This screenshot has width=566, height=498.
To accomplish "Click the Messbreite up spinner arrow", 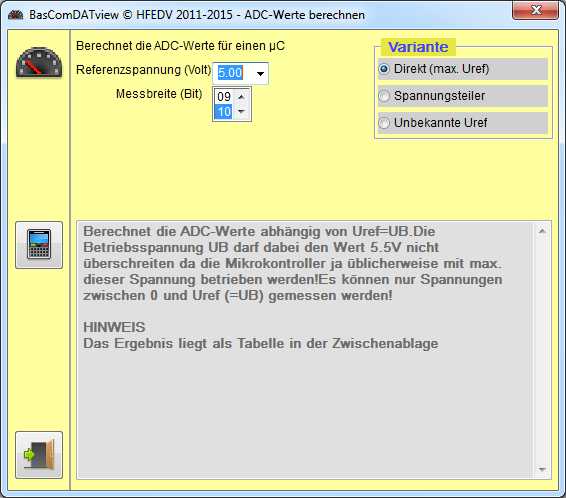I will tap(241, 97).
